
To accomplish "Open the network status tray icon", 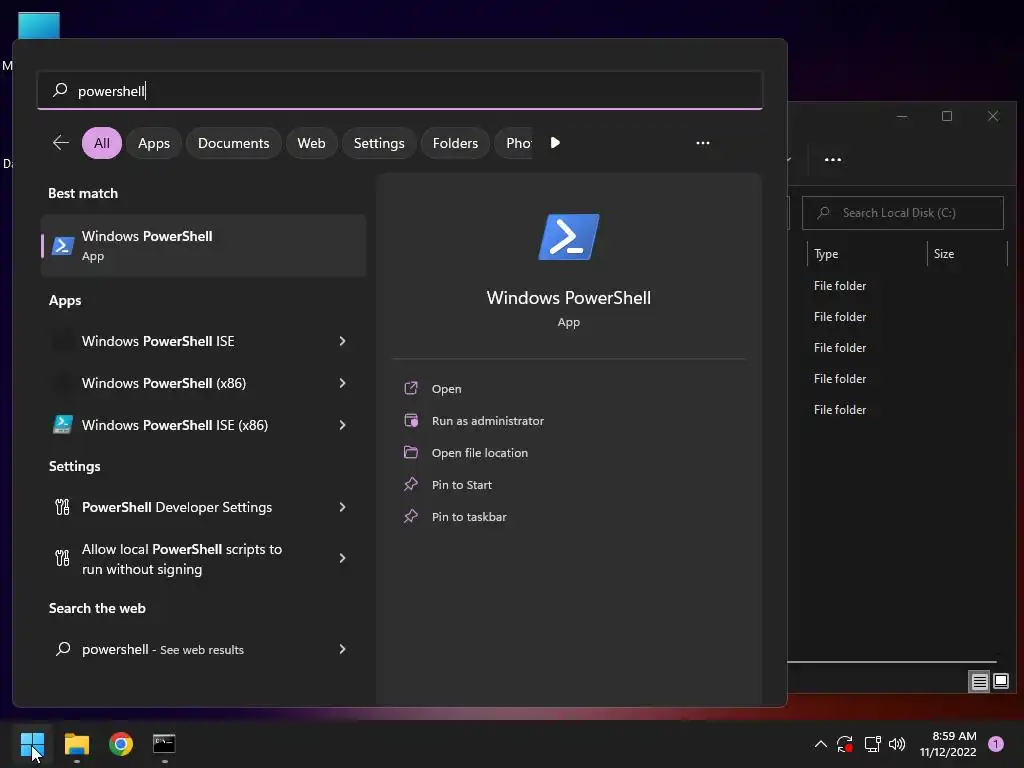I will 872,744.
